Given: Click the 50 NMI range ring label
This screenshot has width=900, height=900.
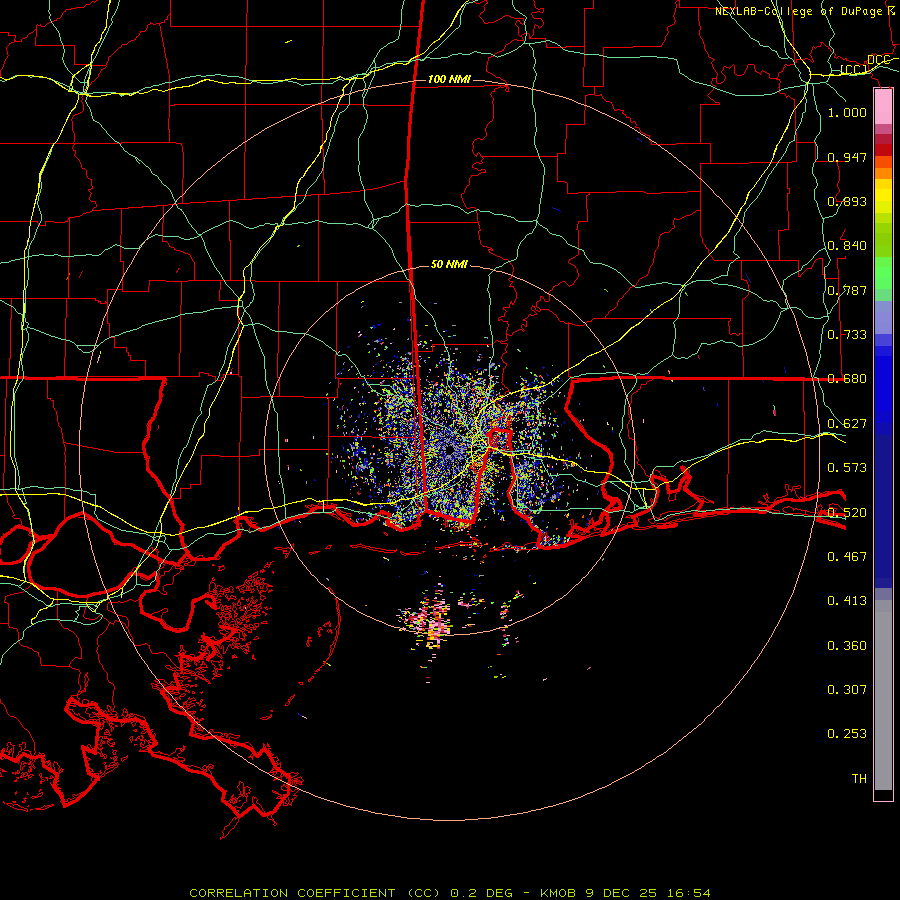Looking at the screenshot, I should pyautogui.click(x=449, y=264).
